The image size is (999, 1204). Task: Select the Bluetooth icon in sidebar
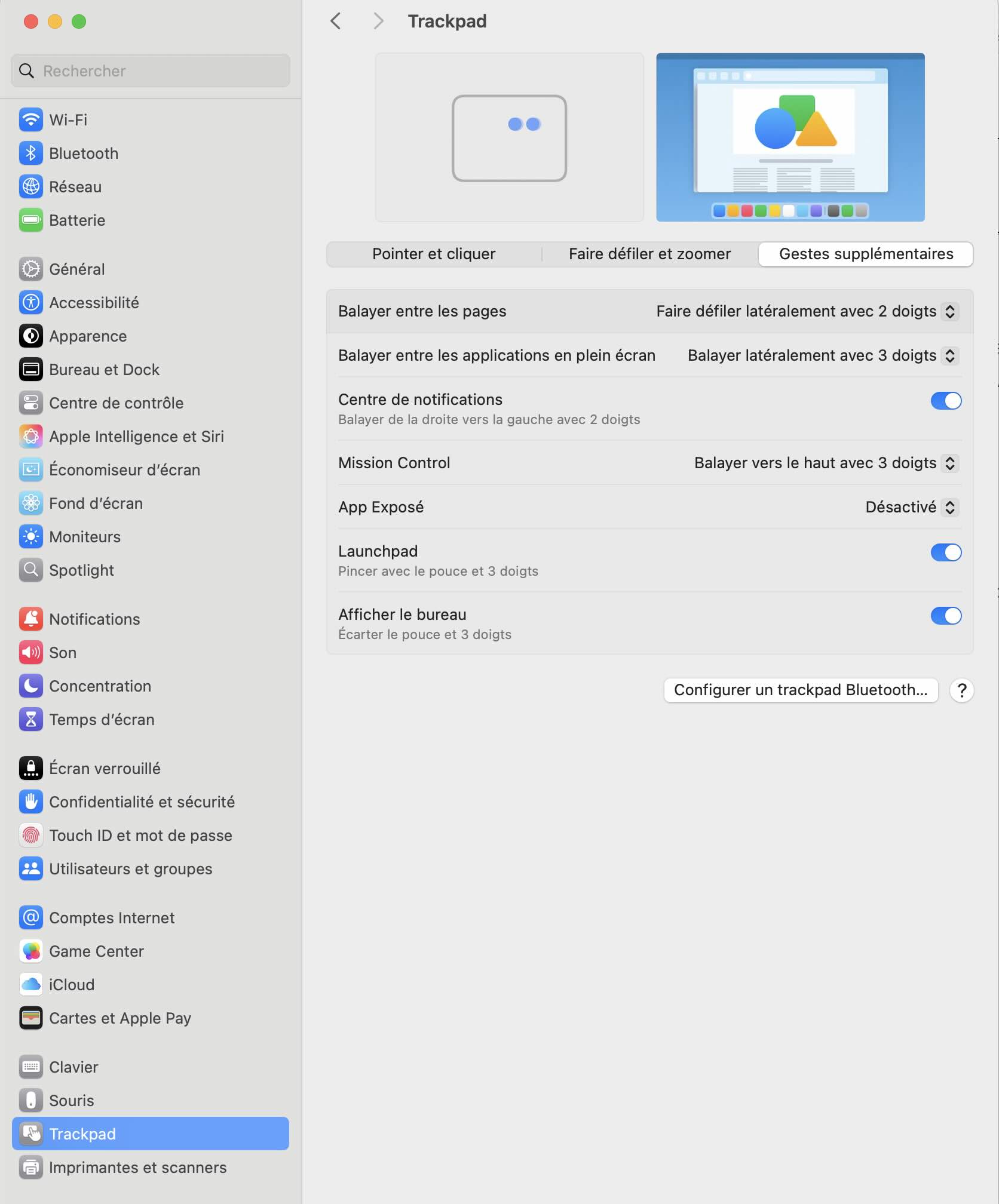click(x=30, y=153)
